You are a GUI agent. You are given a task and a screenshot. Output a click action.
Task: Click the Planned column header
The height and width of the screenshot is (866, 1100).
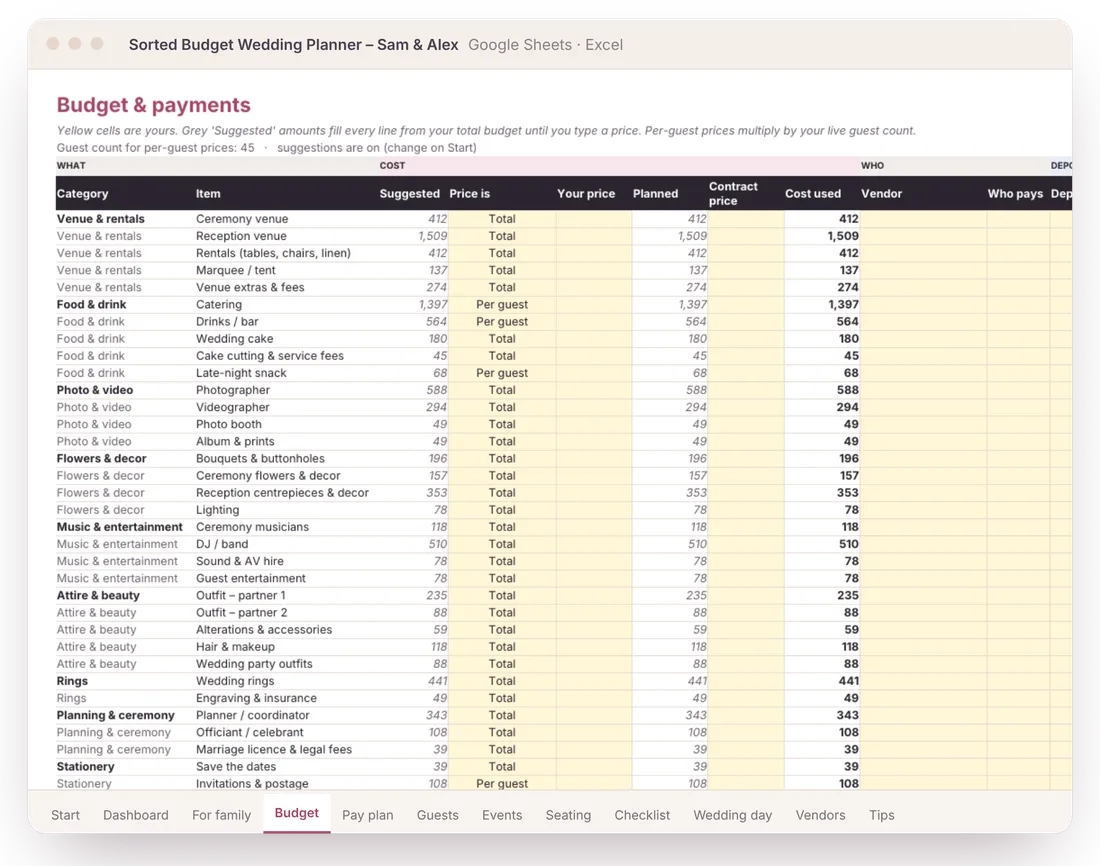pyautogui.click(x=655, y=194)
